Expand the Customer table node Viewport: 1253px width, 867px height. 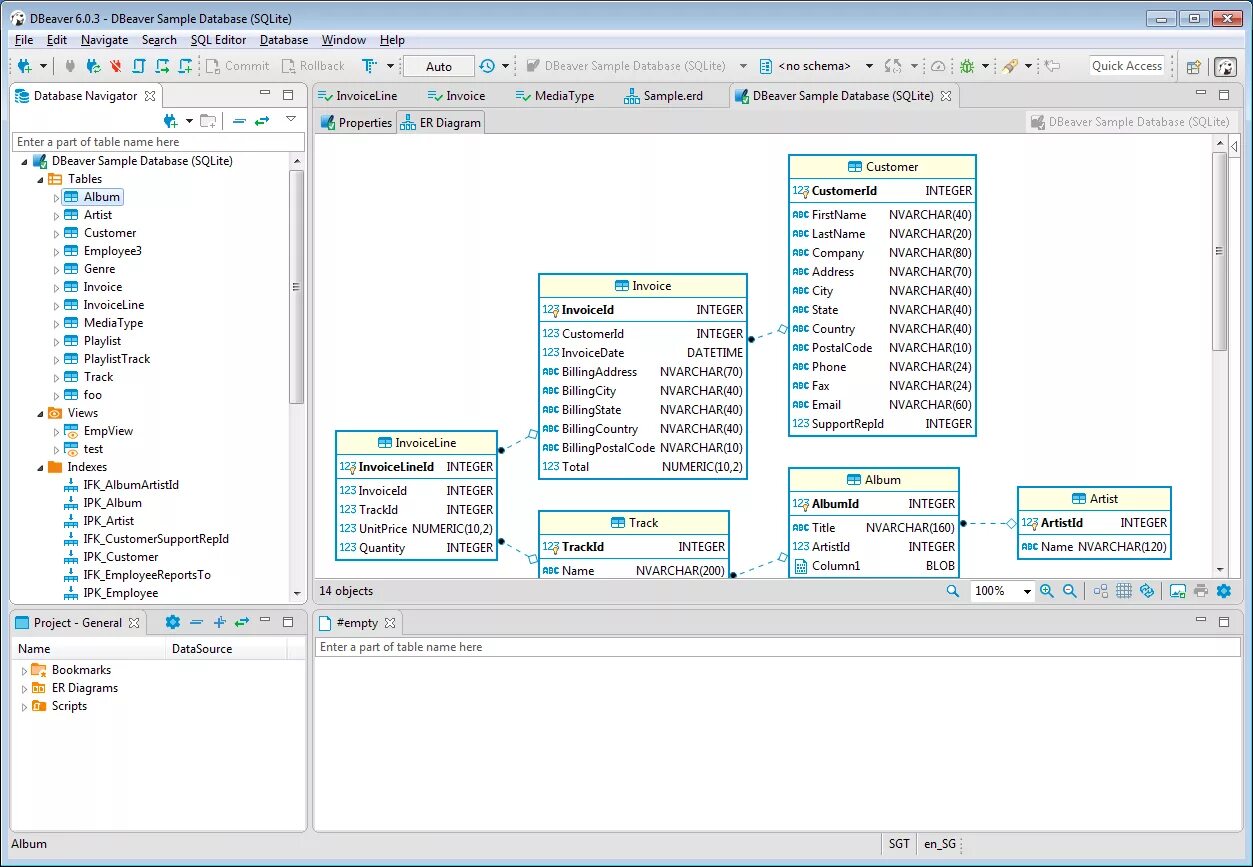click(56, 234)
